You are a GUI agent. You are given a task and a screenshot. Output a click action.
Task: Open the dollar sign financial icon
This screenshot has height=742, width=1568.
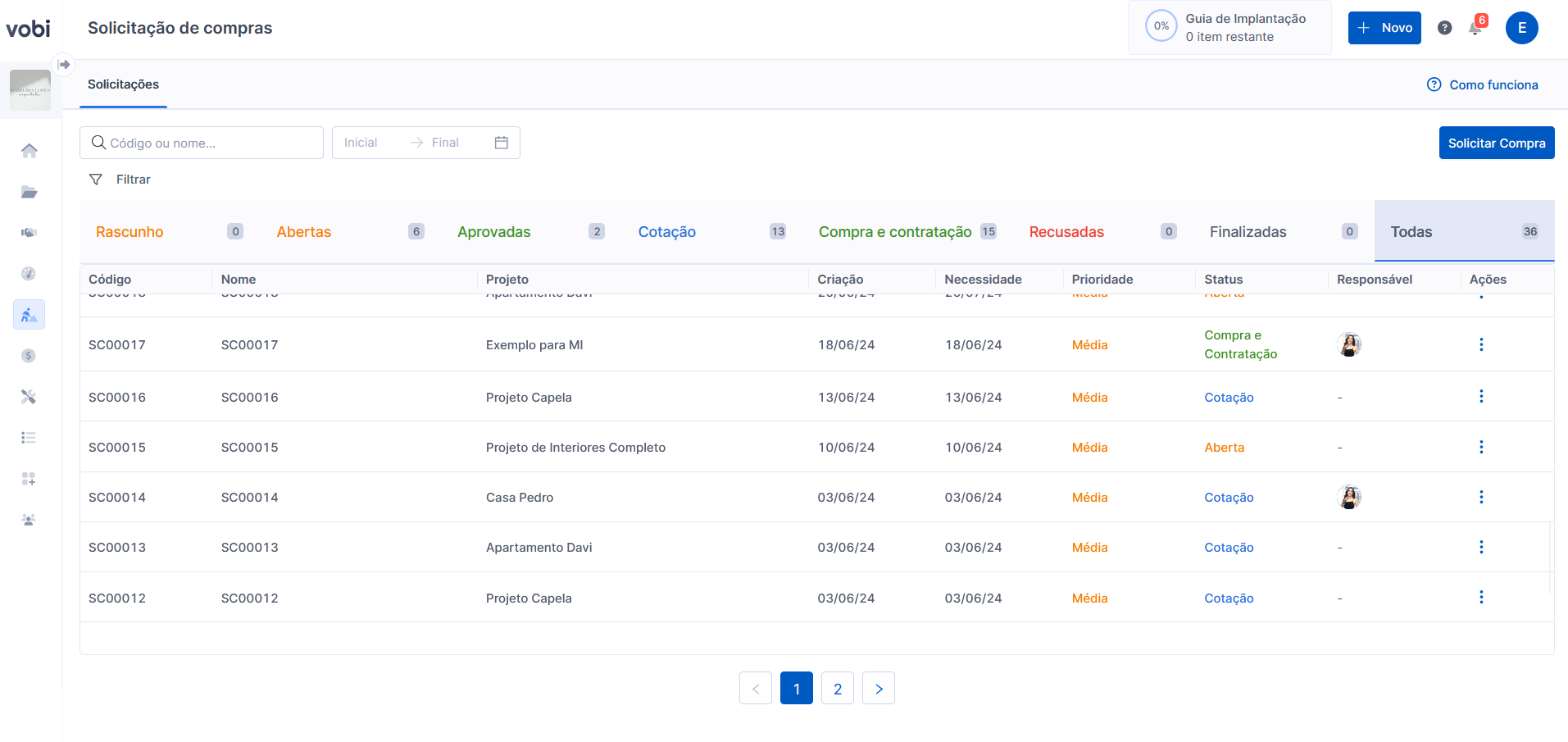coord(30,356)
